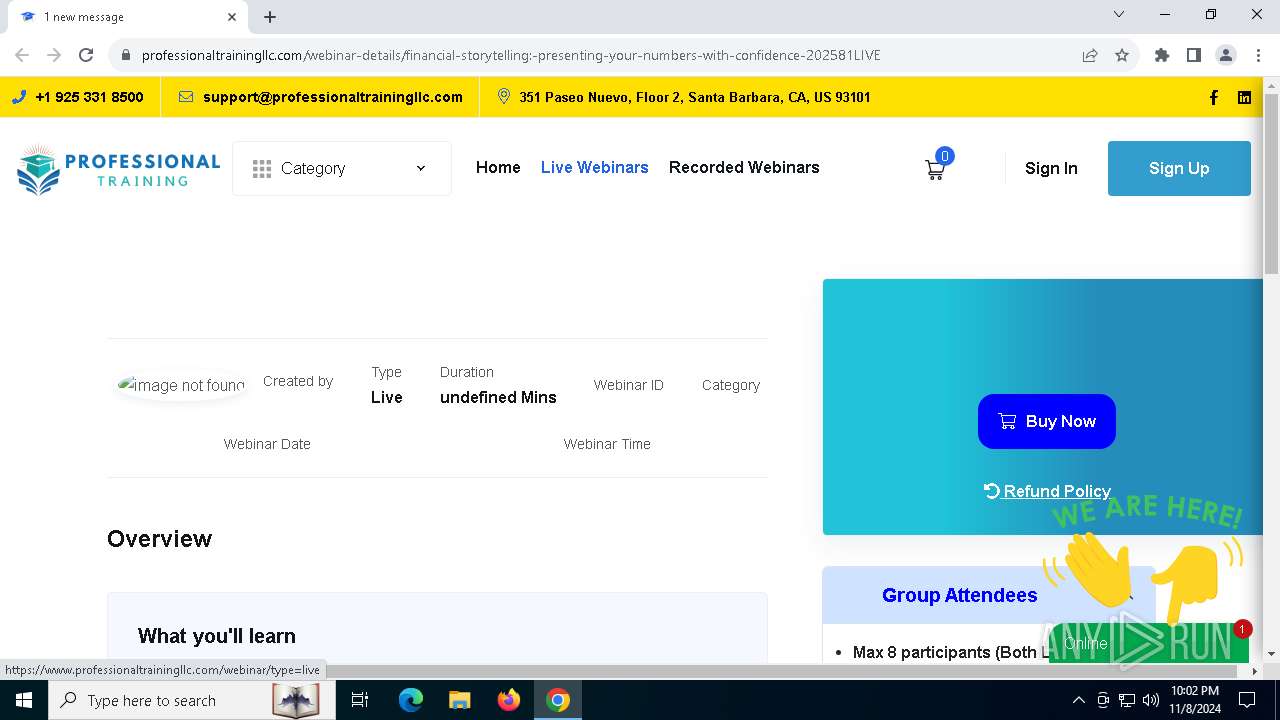The height and width of the screenshot is (720, 1280).
Task: Open the notification center icon
Action: point(1247,700)
